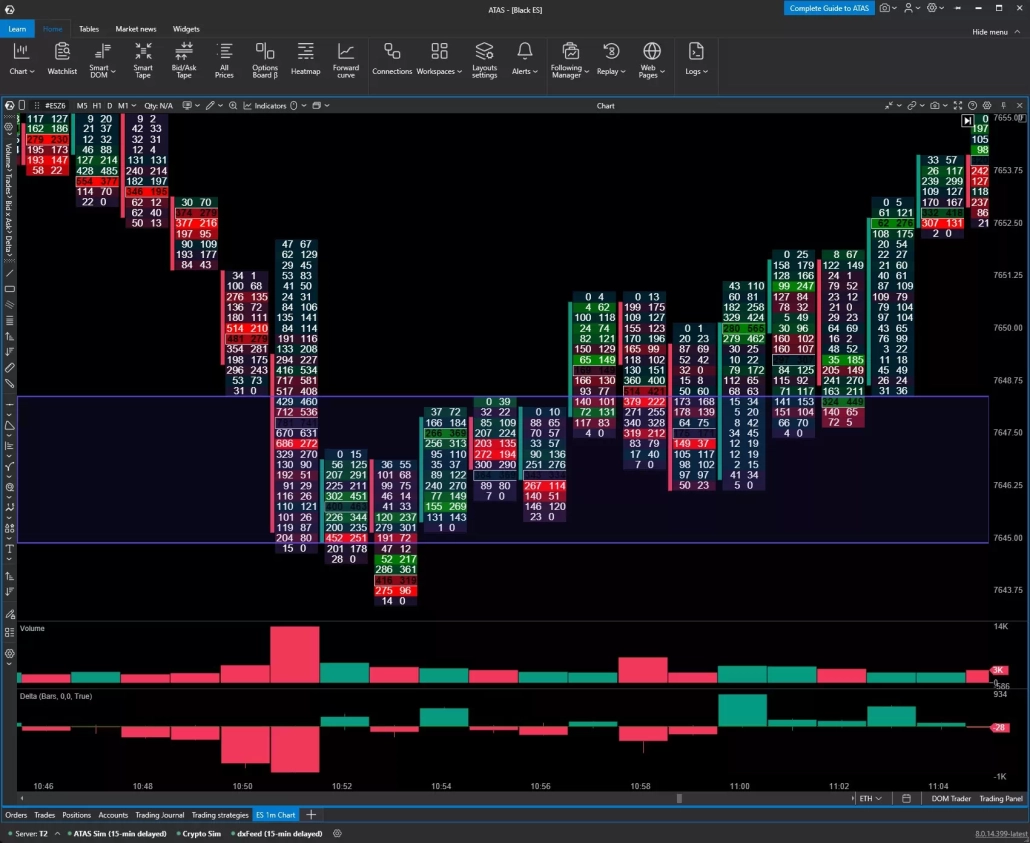Open the Options Board
The width and height of the screenshot is (1030, 843).
point(265,59)
